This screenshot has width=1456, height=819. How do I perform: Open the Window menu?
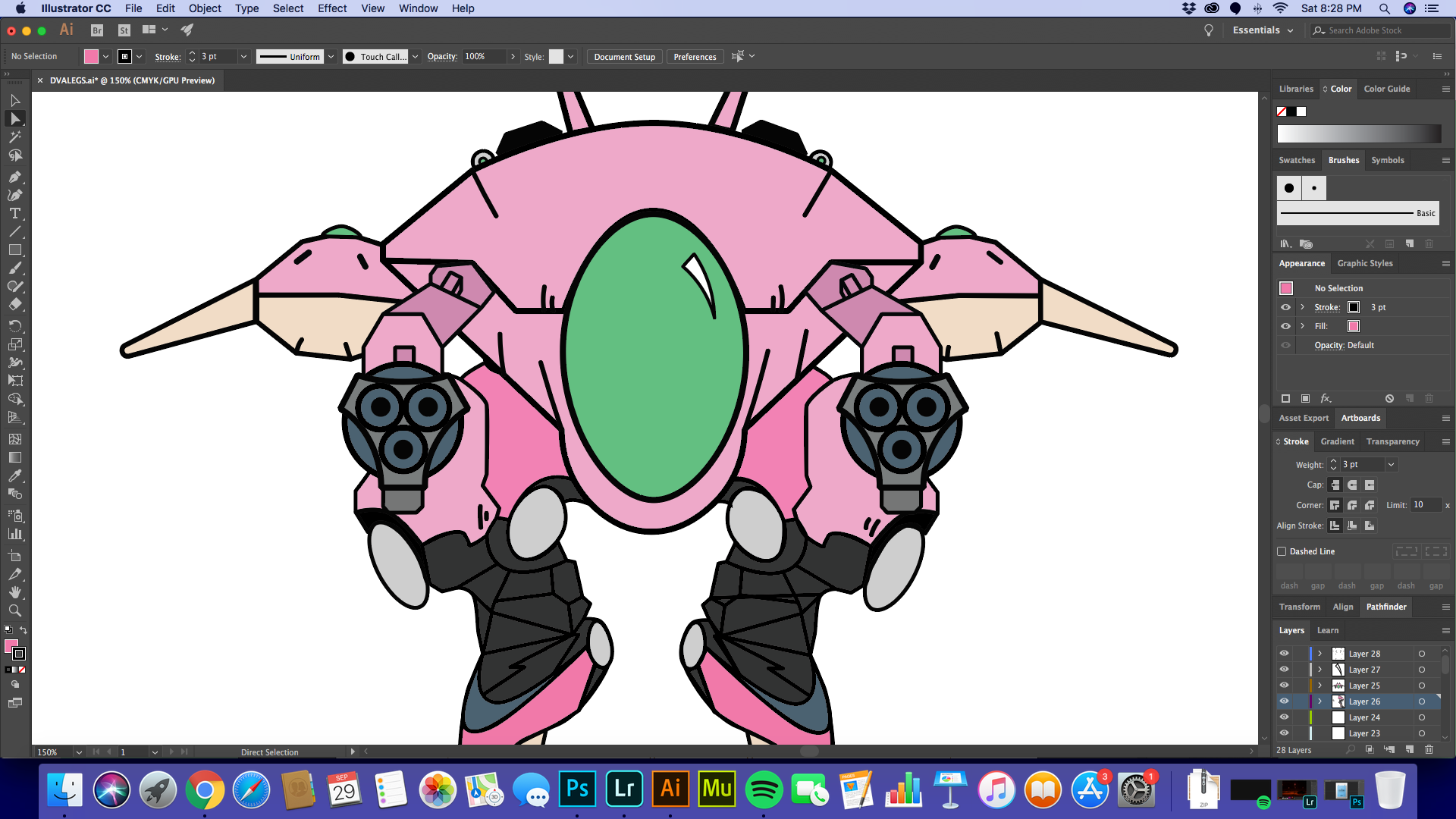click(418, 8)
